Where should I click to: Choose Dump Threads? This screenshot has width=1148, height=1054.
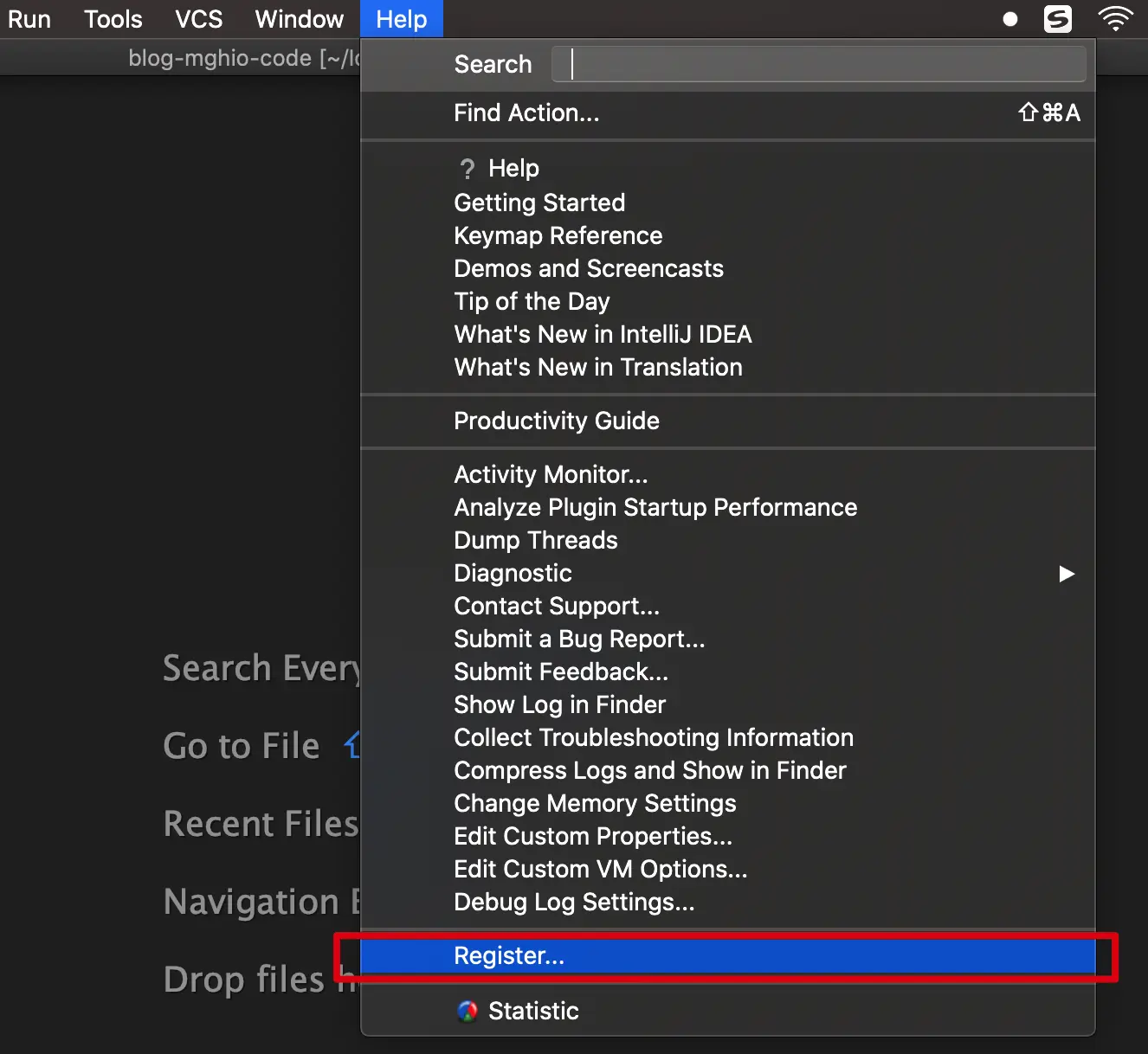pos(728,540)
